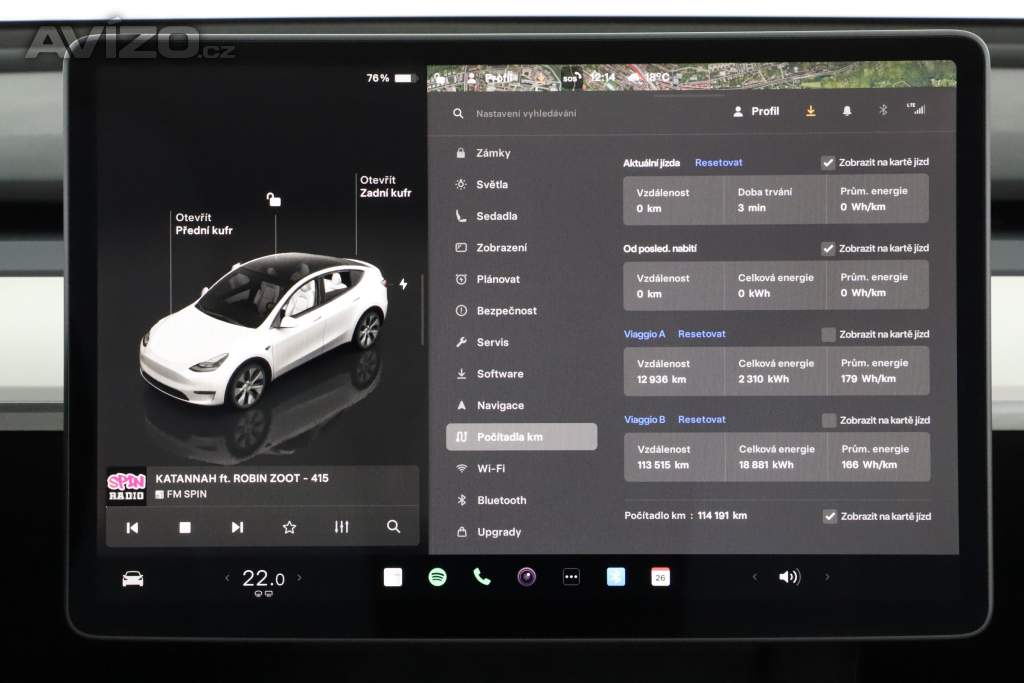Screen dimensions: 1024x683
Task: Check Zobrazit na kartě for Viaggio B
Action: click(829, 421)
